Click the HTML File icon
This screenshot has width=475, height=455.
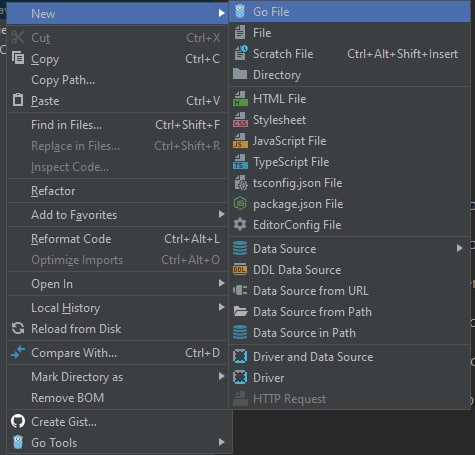240,99
